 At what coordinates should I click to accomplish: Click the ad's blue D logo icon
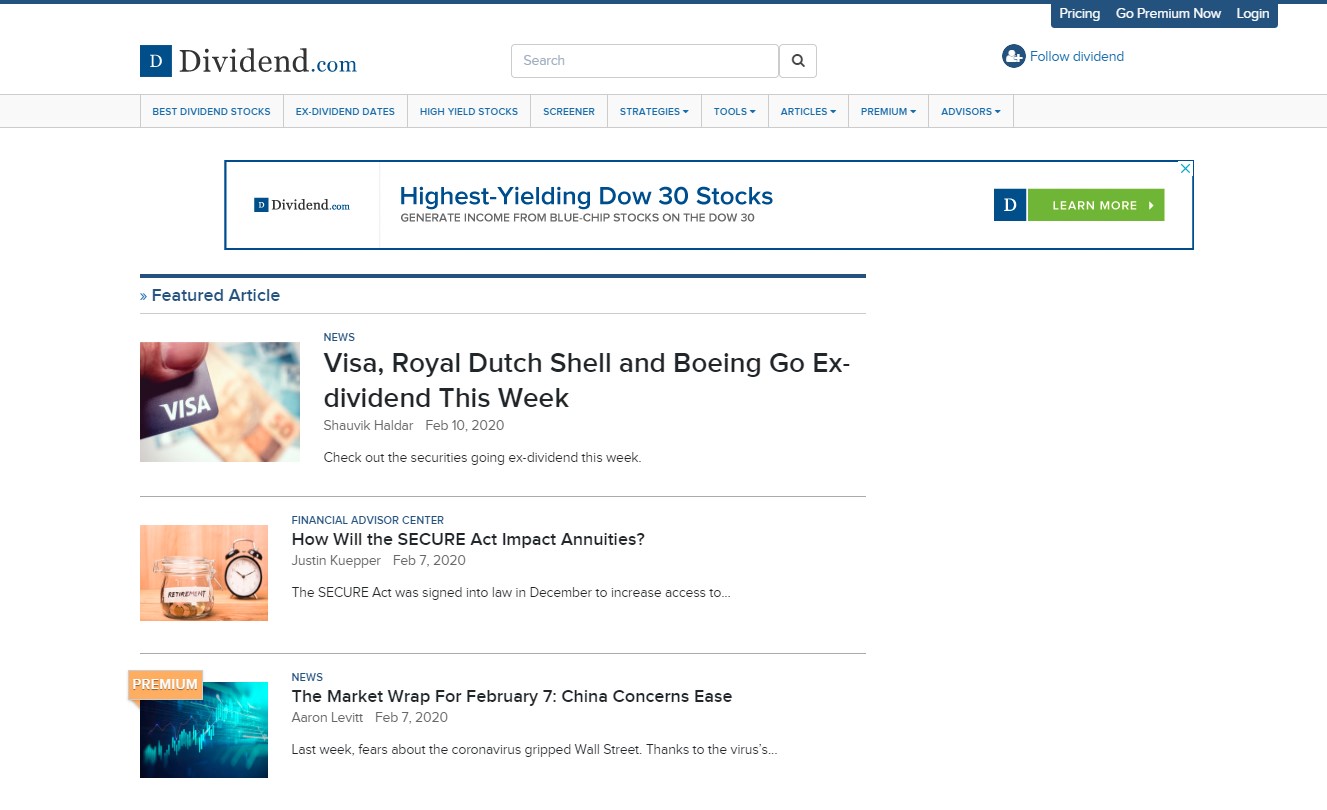1010,205
